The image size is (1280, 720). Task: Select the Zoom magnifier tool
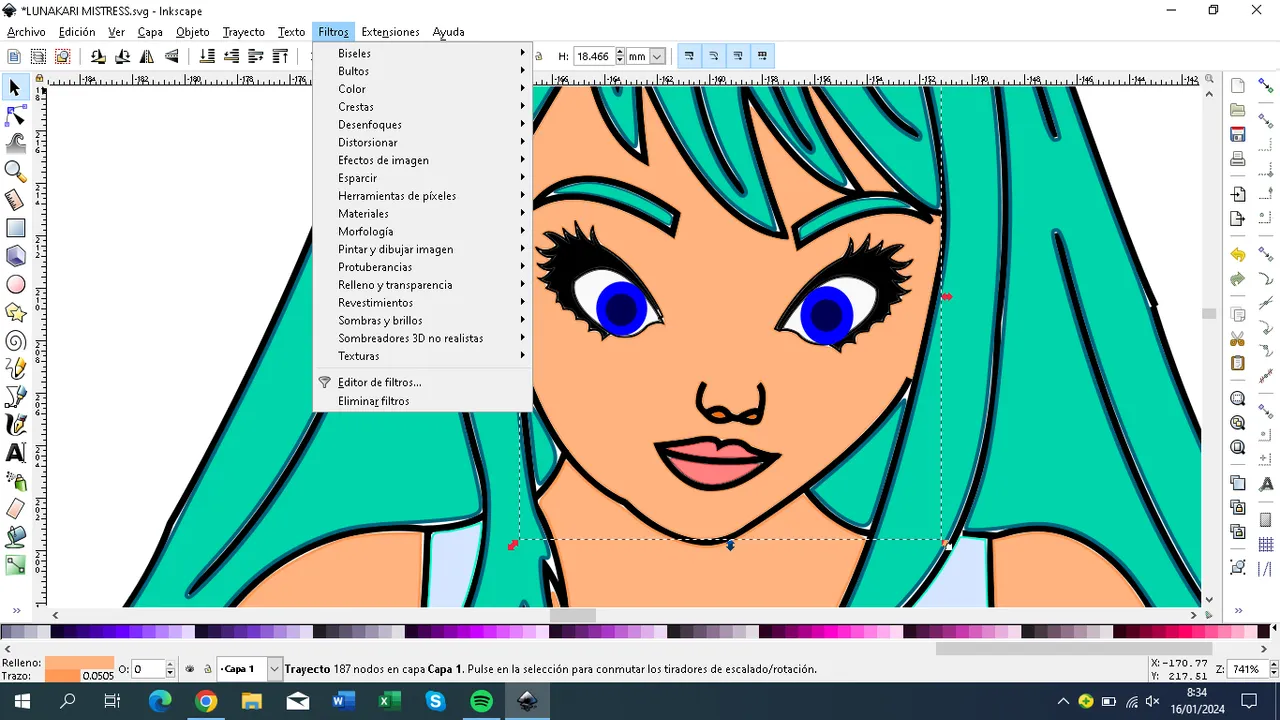coord(15,172)
